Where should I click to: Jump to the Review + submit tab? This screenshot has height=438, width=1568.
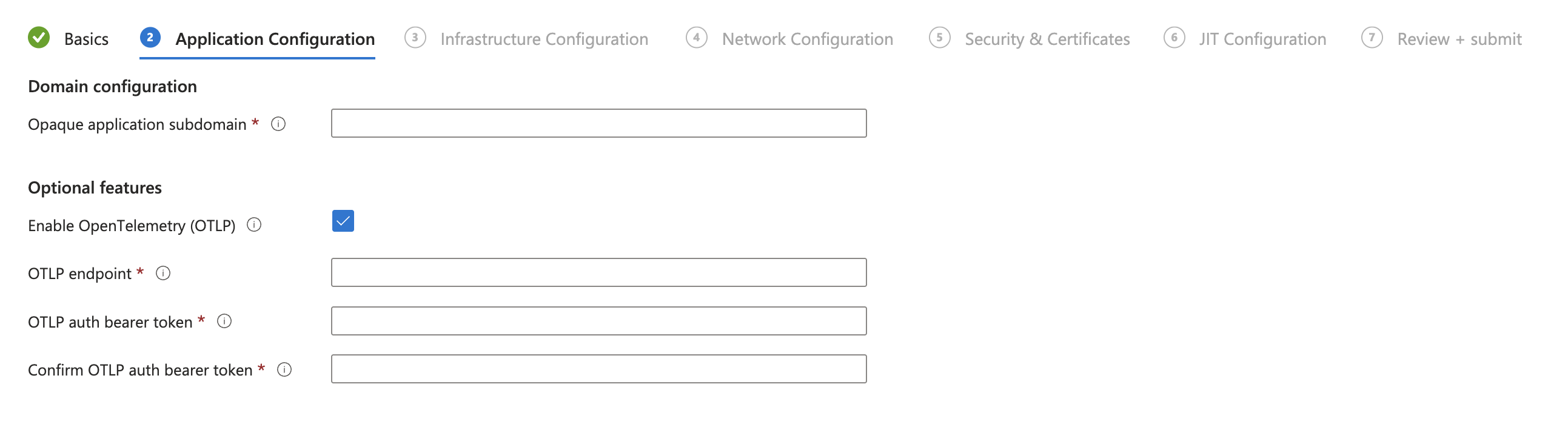click(x=1459, y=39)
